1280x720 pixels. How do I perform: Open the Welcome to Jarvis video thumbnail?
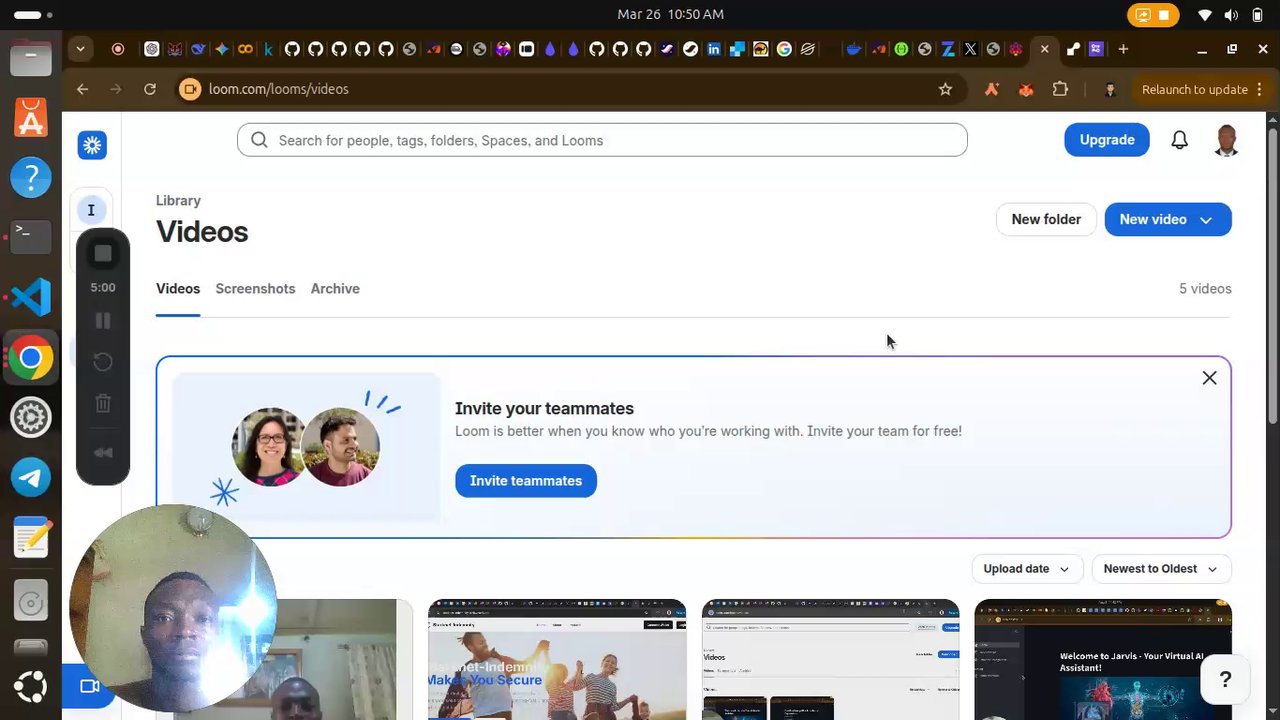(x=1103, y=659)
